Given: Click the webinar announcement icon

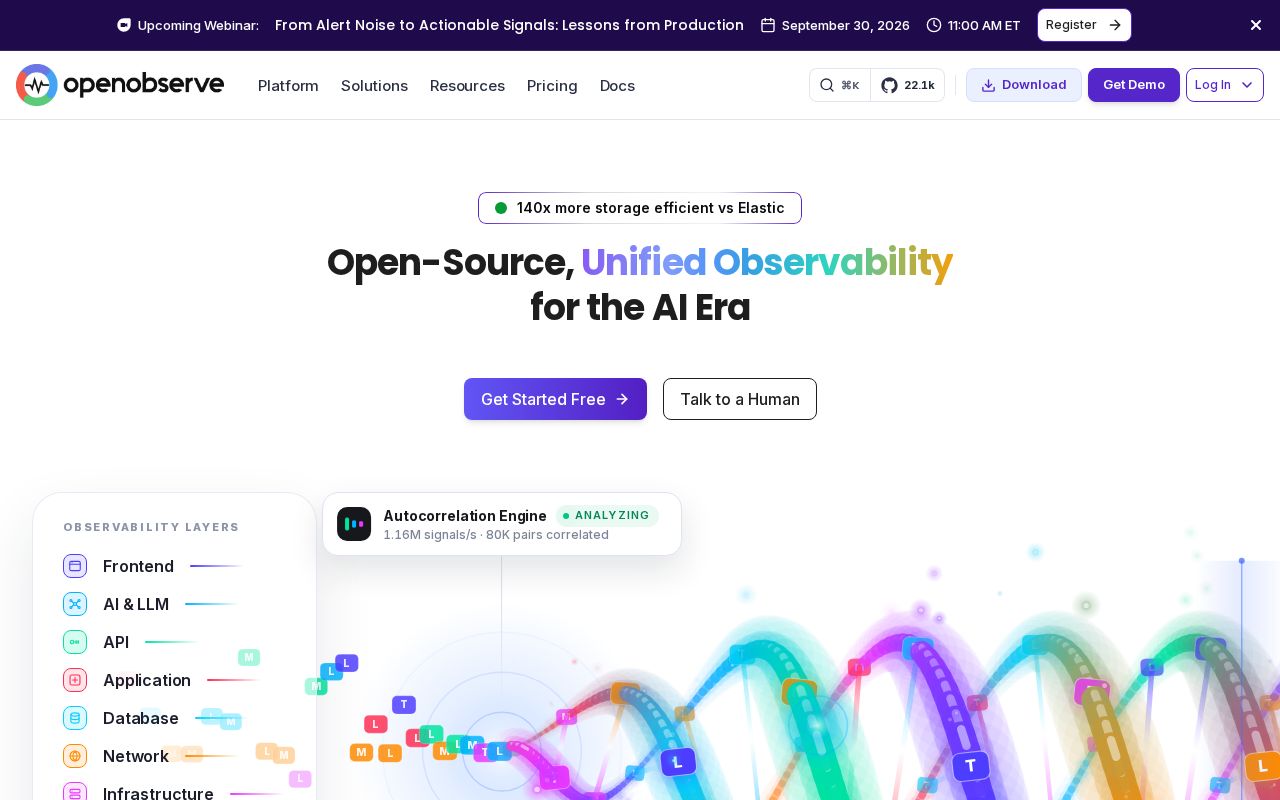Looking at the screenshot, I should coord(124,25).
